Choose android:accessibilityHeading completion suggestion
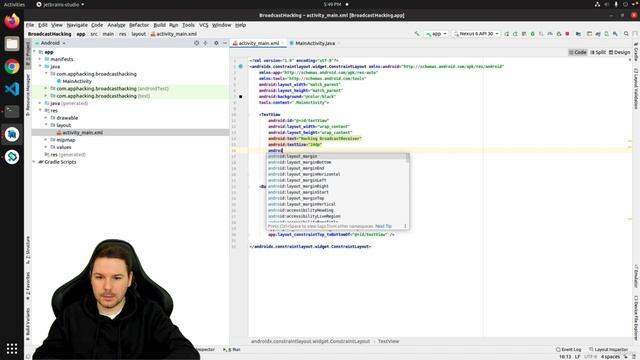Viewport: 640px width, 360px height. [x=337, y=210]
